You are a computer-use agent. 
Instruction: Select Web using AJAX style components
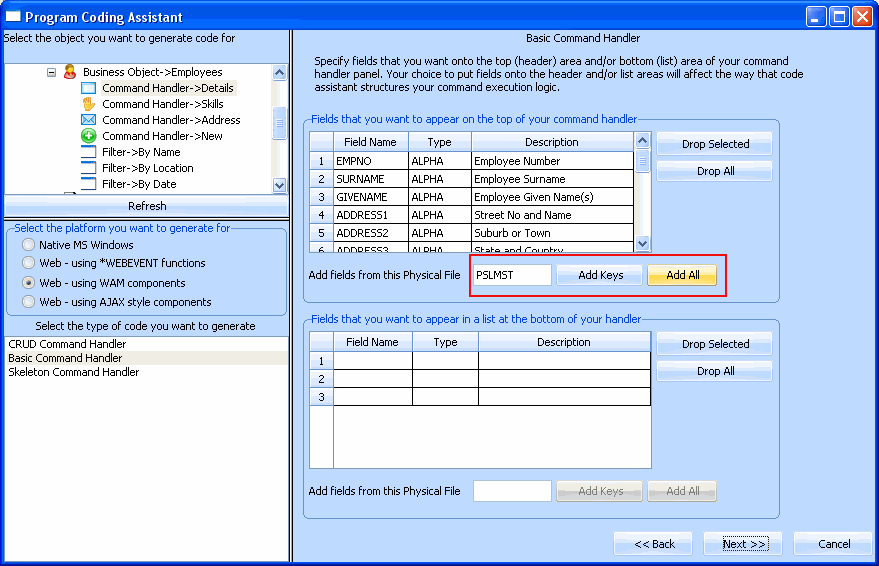(29, 302)
